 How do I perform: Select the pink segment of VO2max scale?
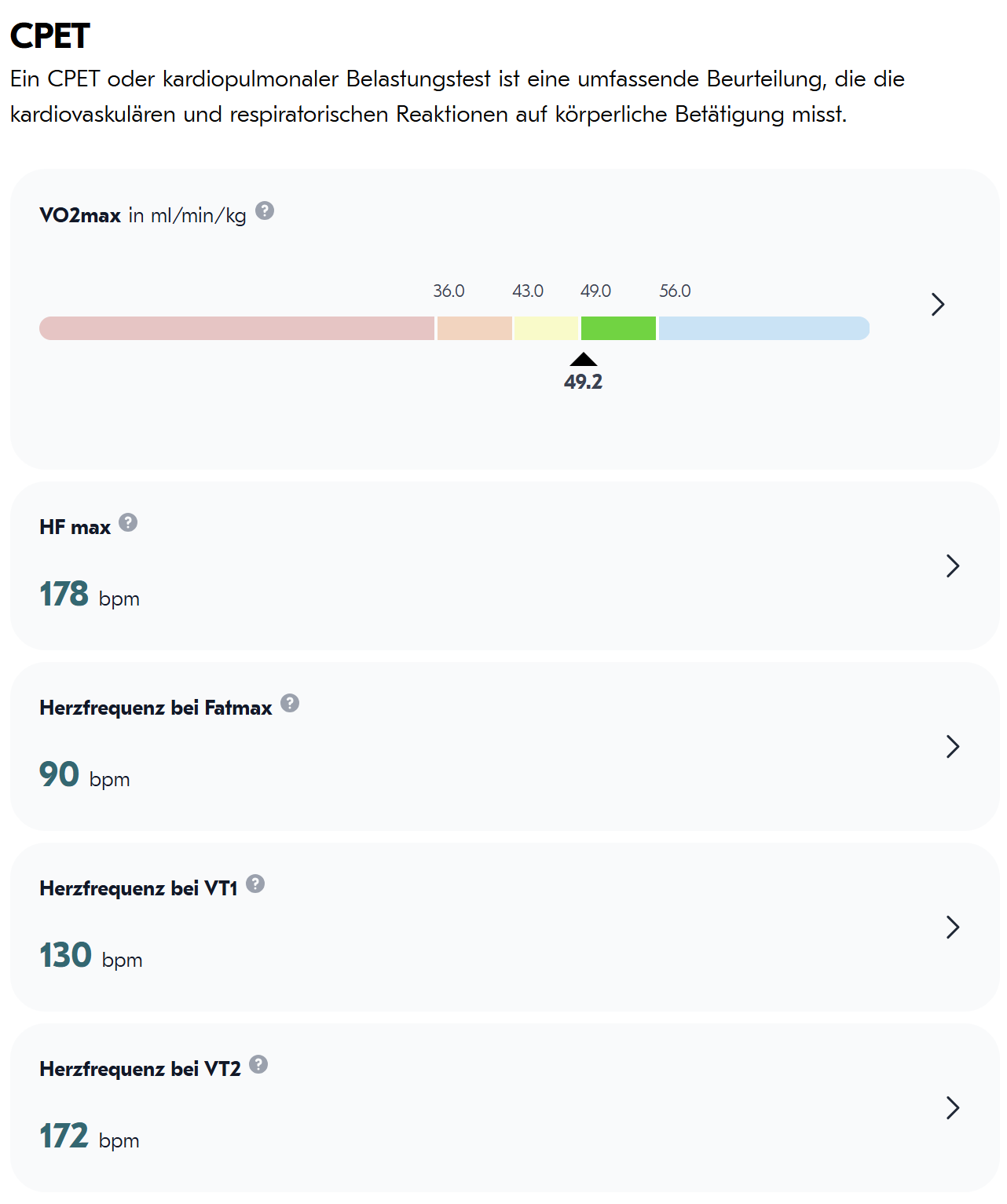236,328
